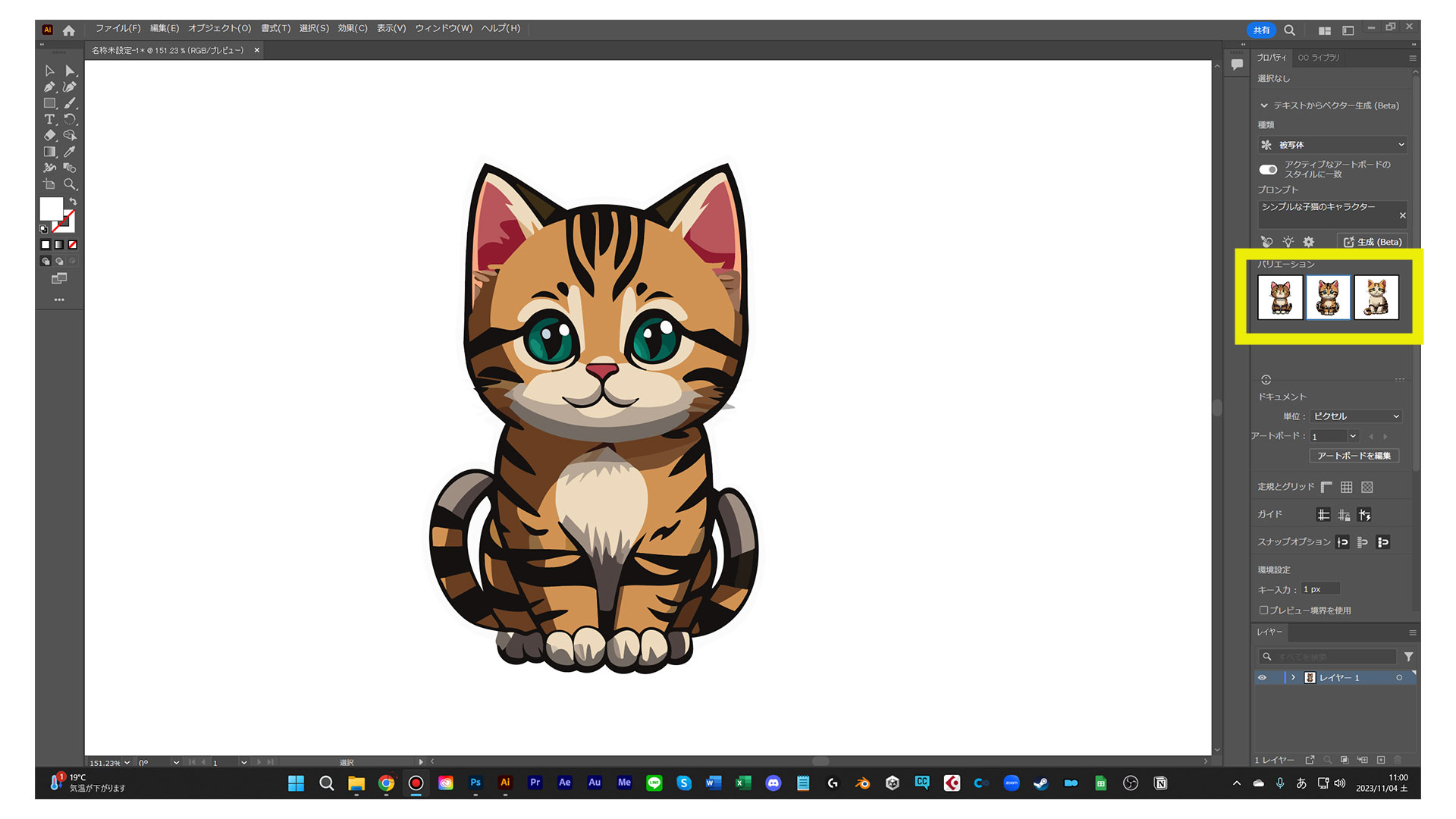Click the Gradient tool
1456x819 pixels.
click(49, 152)
